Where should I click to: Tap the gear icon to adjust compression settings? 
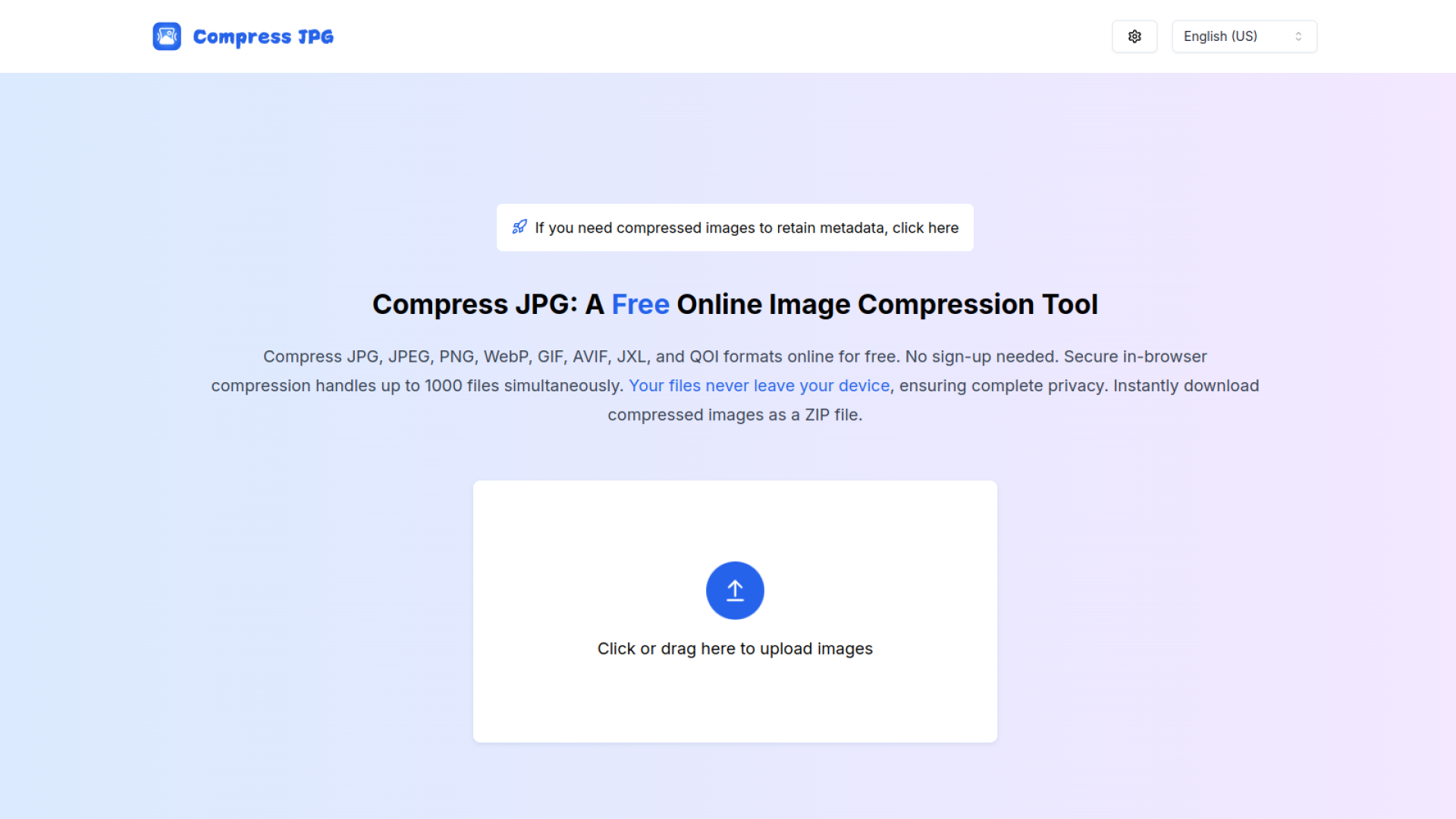[x=1134, y=36]
